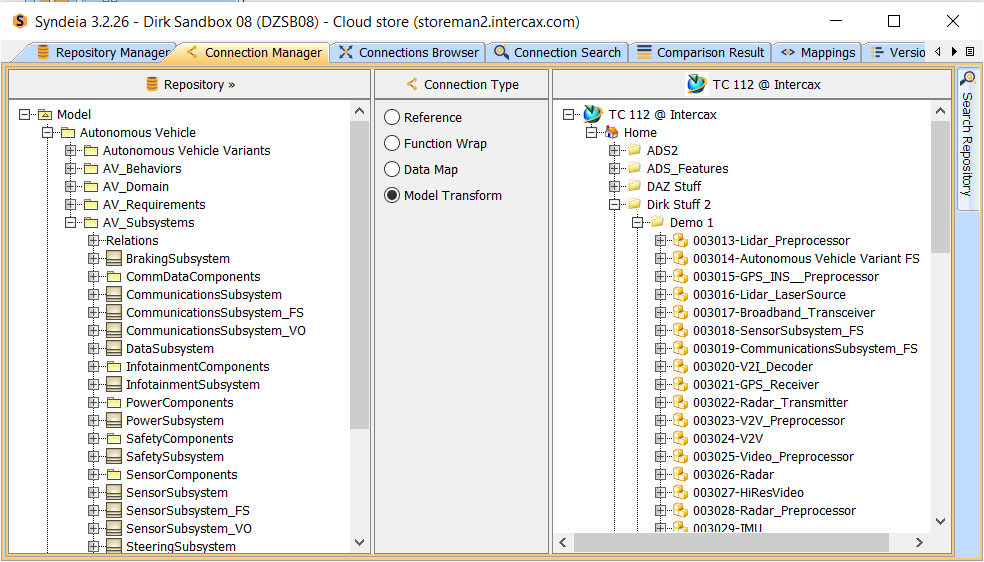The image size is (984, 562).
Task: Click the DataSubsystem block icon
Action: click(x=114, y=349)
